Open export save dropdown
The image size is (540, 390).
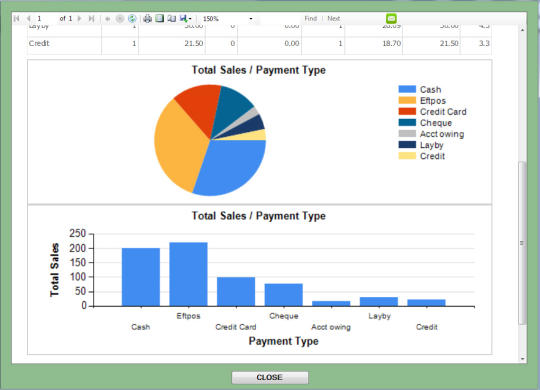point(185,19)
